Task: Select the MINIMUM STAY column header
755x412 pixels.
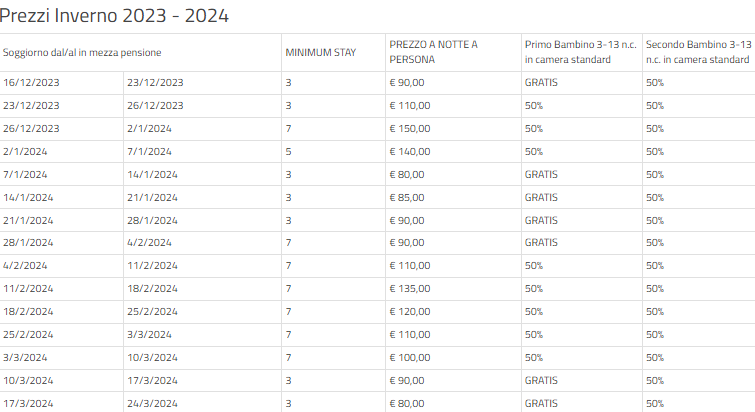Action: point(321,52)
